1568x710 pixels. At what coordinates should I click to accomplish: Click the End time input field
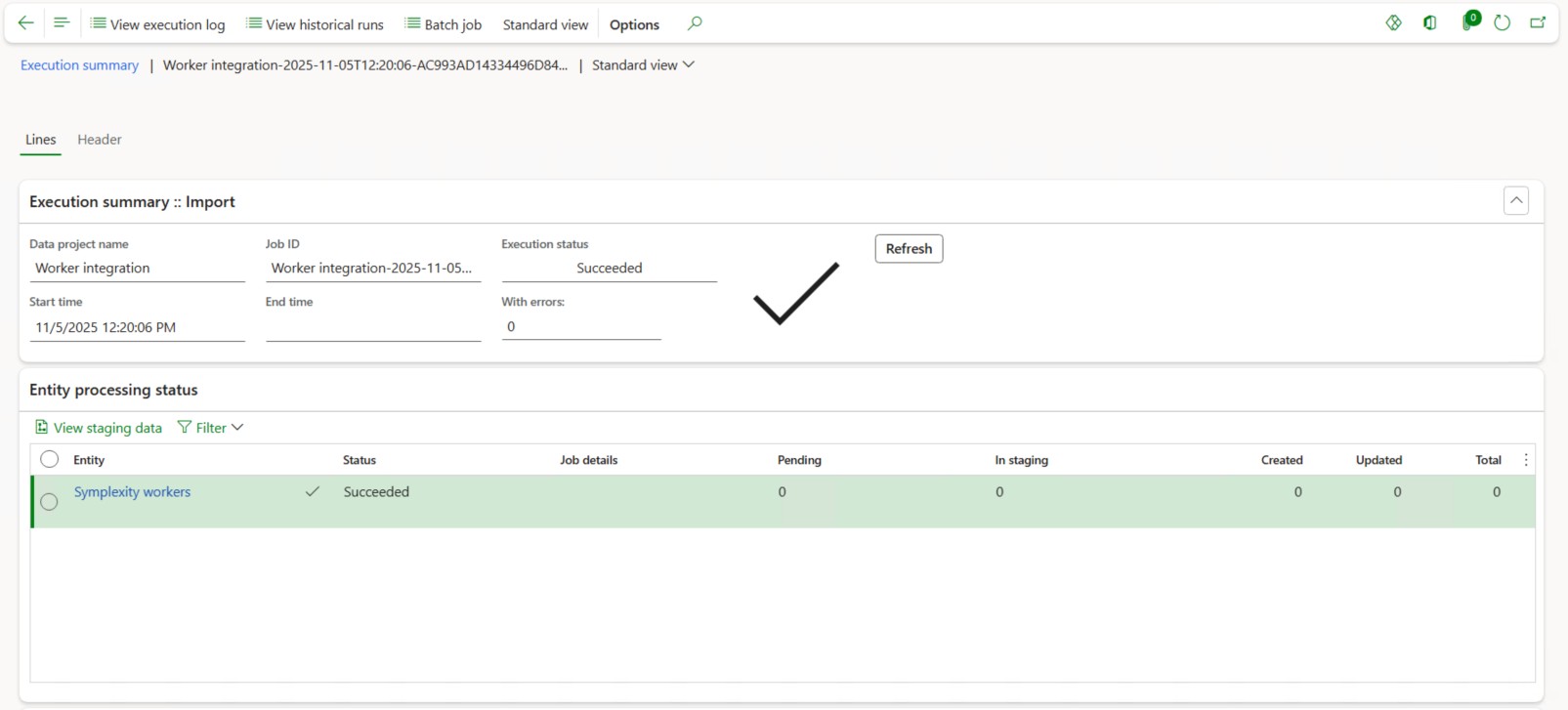tap(372, 328)
